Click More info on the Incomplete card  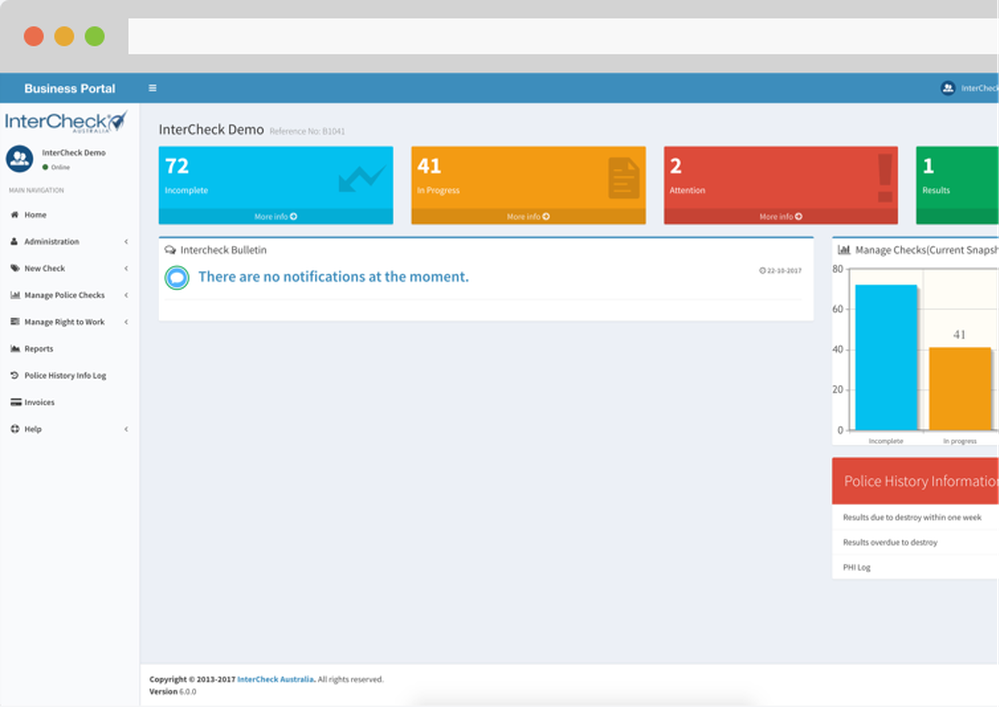tap(276, 217)
